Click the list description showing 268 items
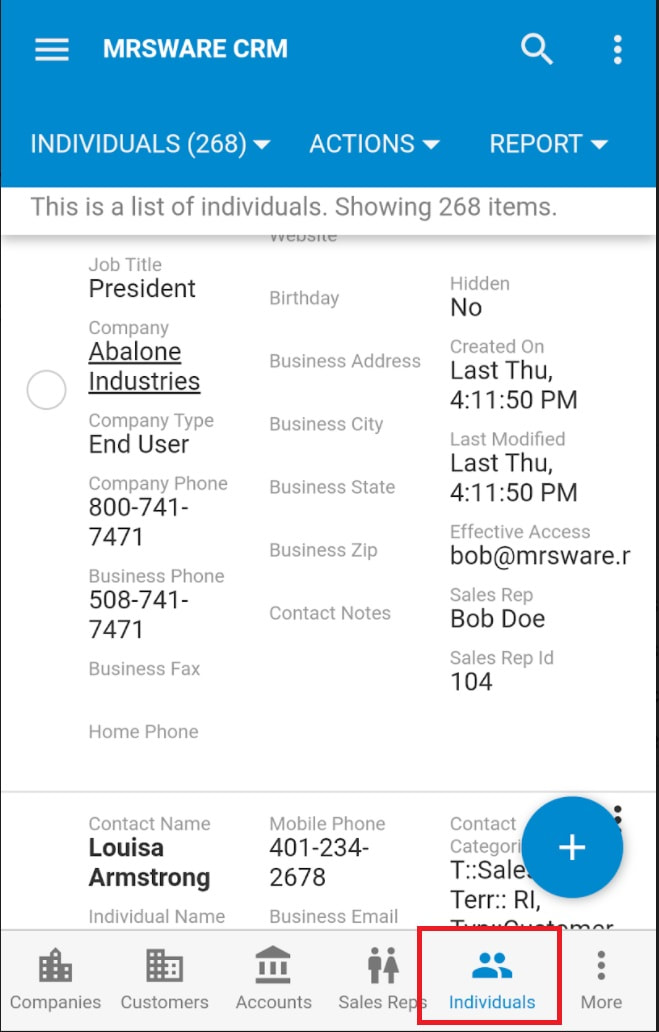This screenshot has height=1032, width=659. point(294,207)
